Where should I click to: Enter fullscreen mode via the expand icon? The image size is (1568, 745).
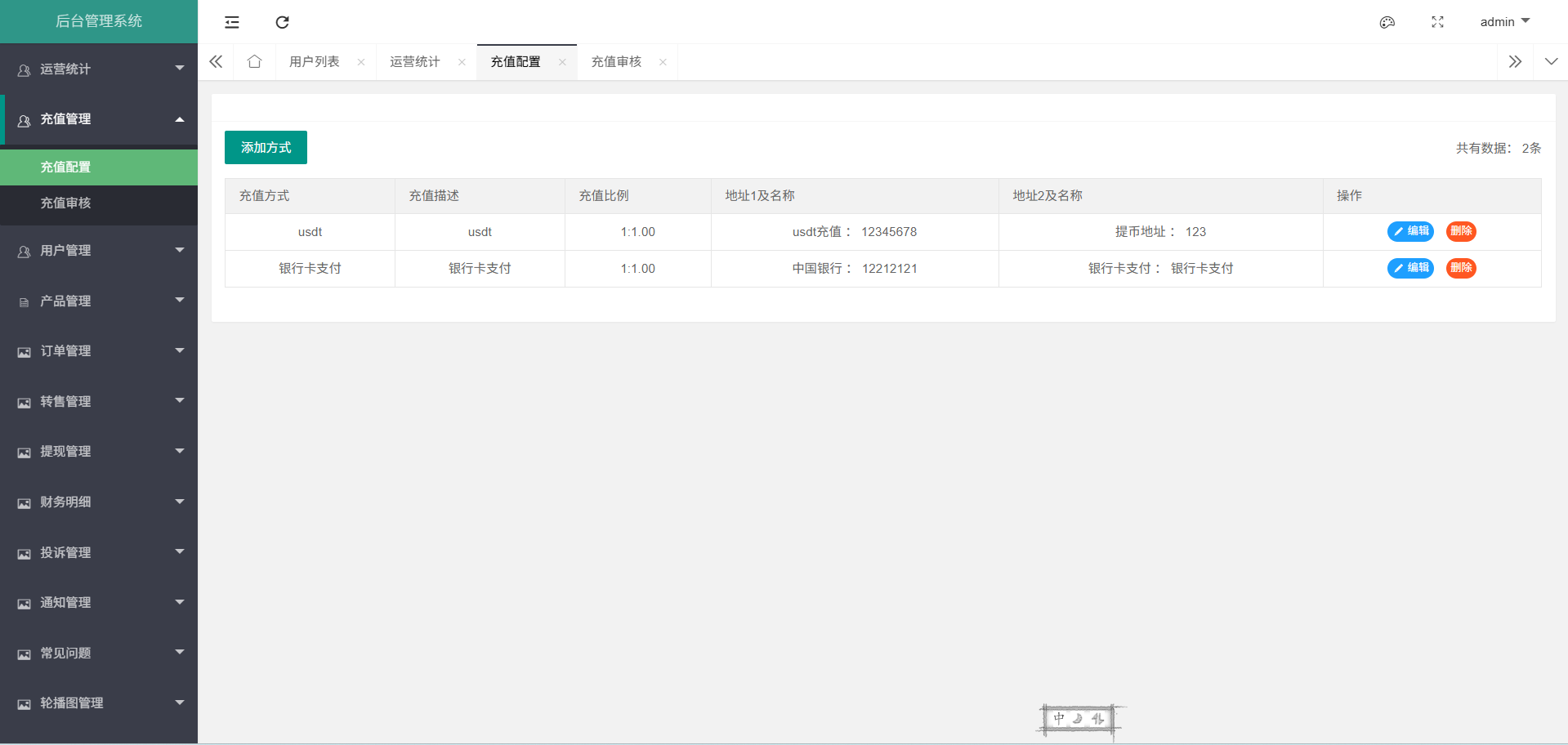1437,22
